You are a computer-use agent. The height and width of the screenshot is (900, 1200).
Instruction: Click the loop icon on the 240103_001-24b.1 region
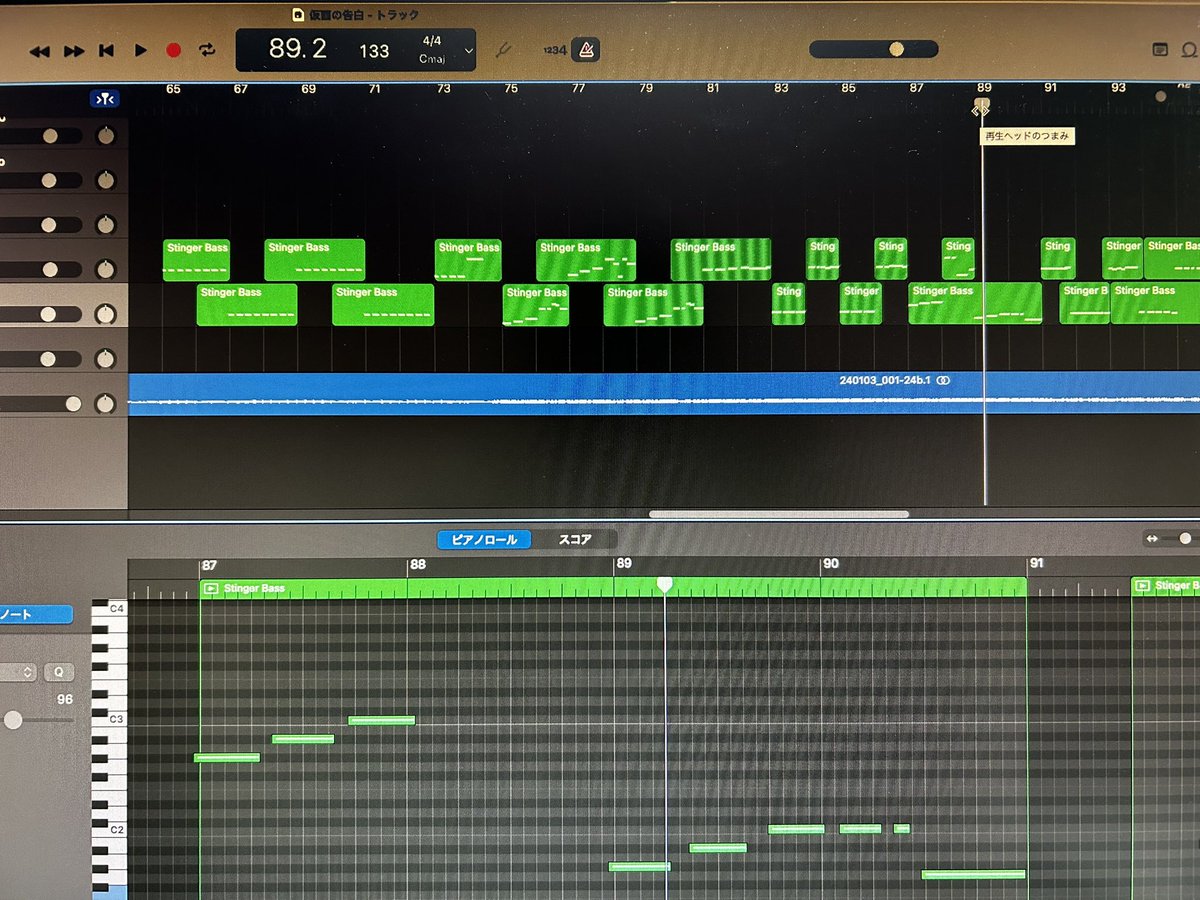click(x=944, y=381)
